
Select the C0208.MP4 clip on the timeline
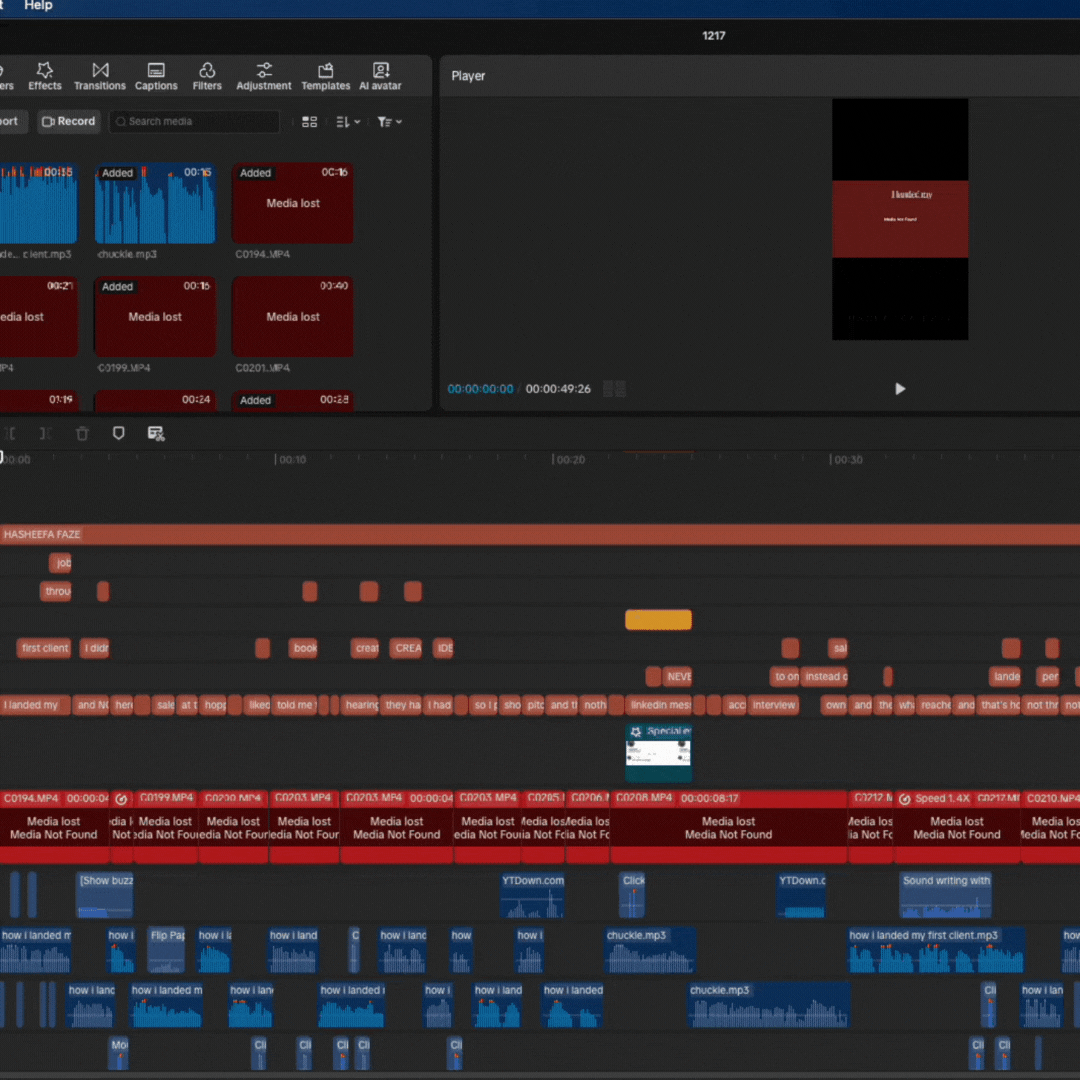click(728, 828)
